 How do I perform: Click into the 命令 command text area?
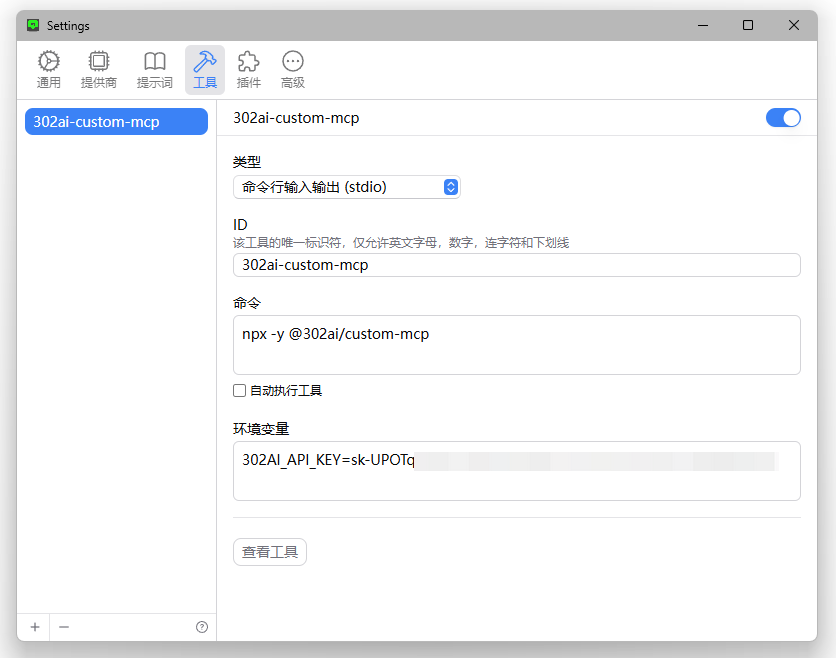(517, 345)
